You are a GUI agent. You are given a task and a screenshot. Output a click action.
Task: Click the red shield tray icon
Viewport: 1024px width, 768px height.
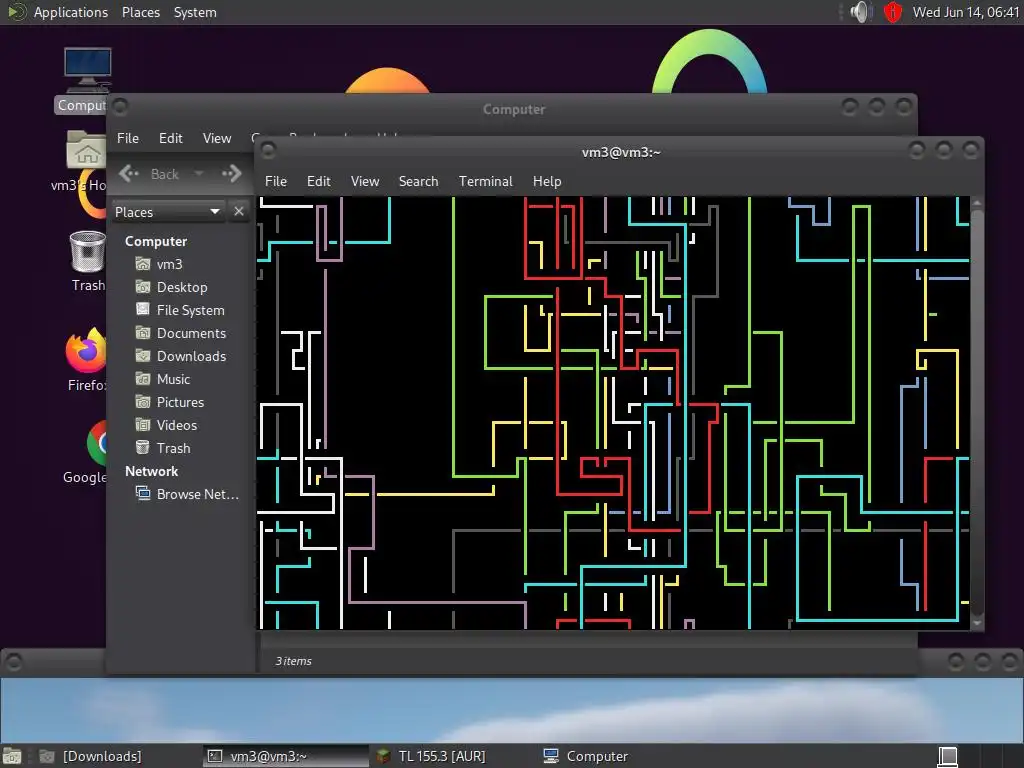tap(893, 12)
